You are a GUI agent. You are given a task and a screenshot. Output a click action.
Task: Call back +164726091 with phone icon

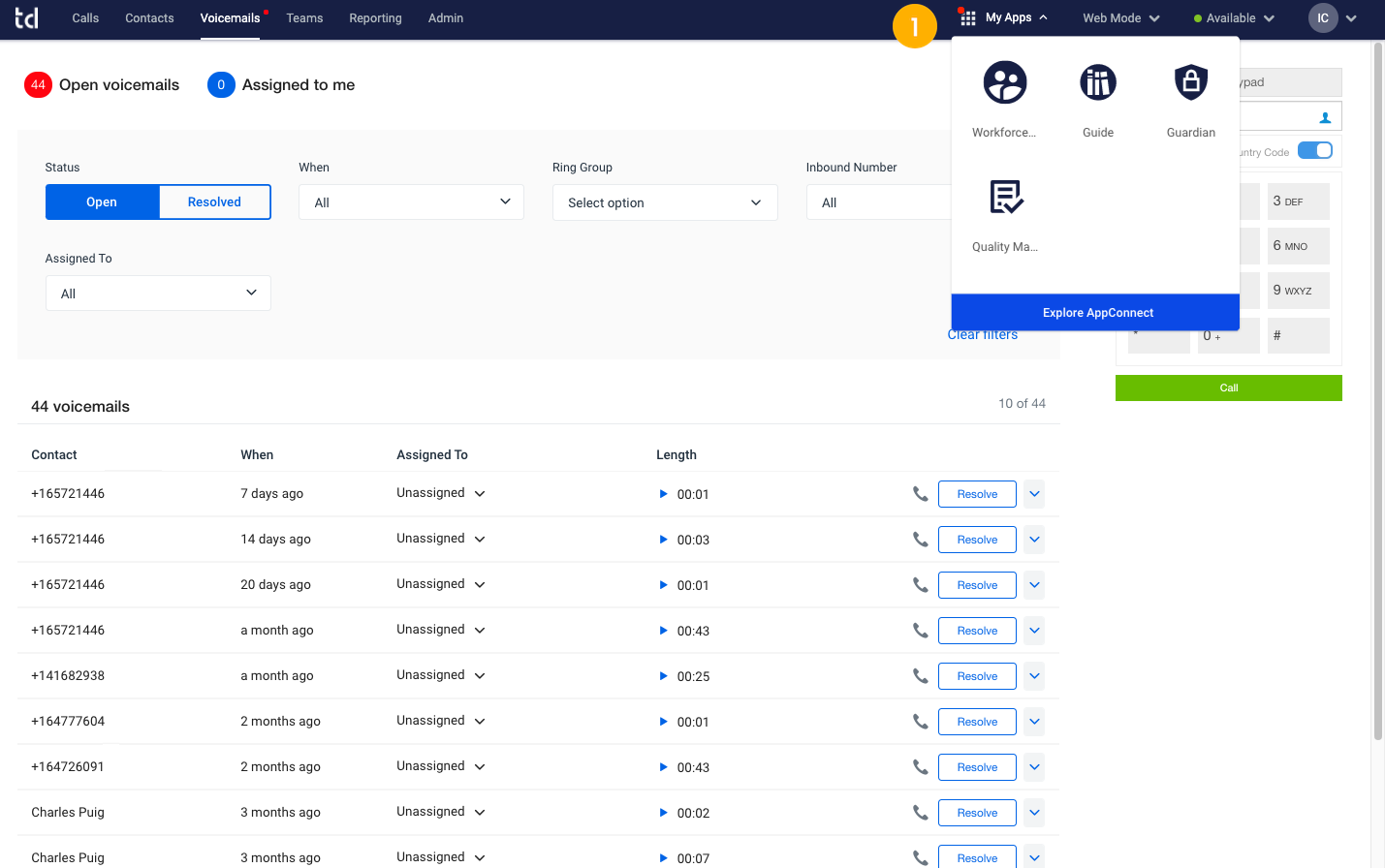pos(920,766)
